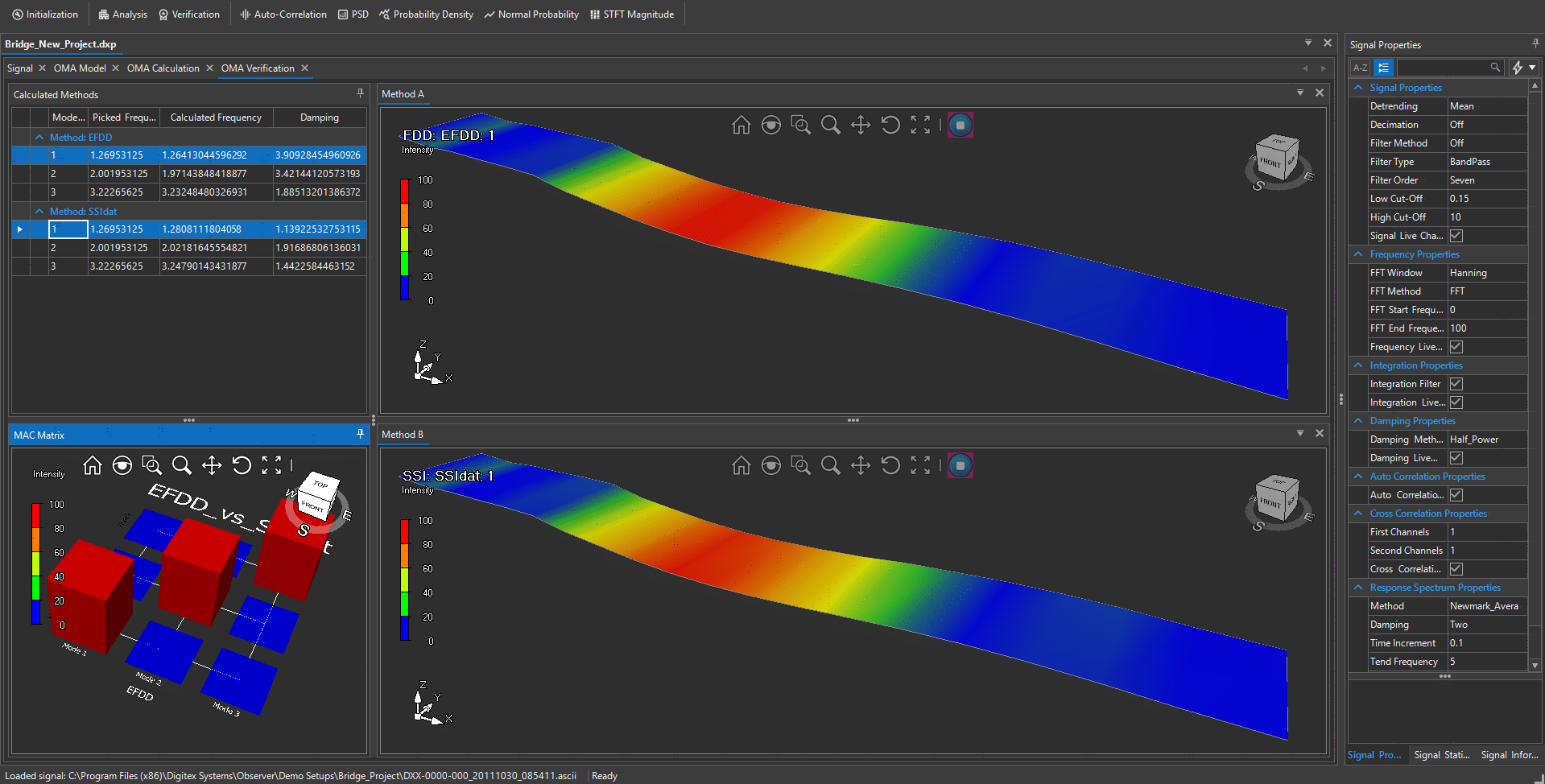Click fullscreen expand icon in Method B viewer

point(920,465)
